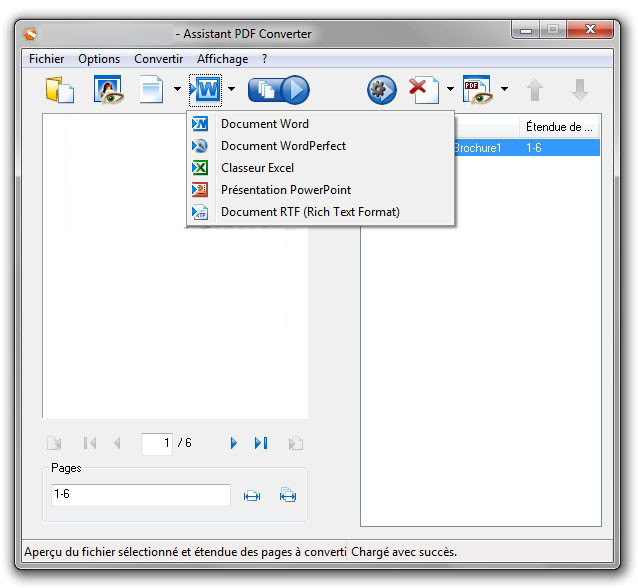Jump to the last preview page
The height and width of the screenshot is (588, 638).
[261, 443]
